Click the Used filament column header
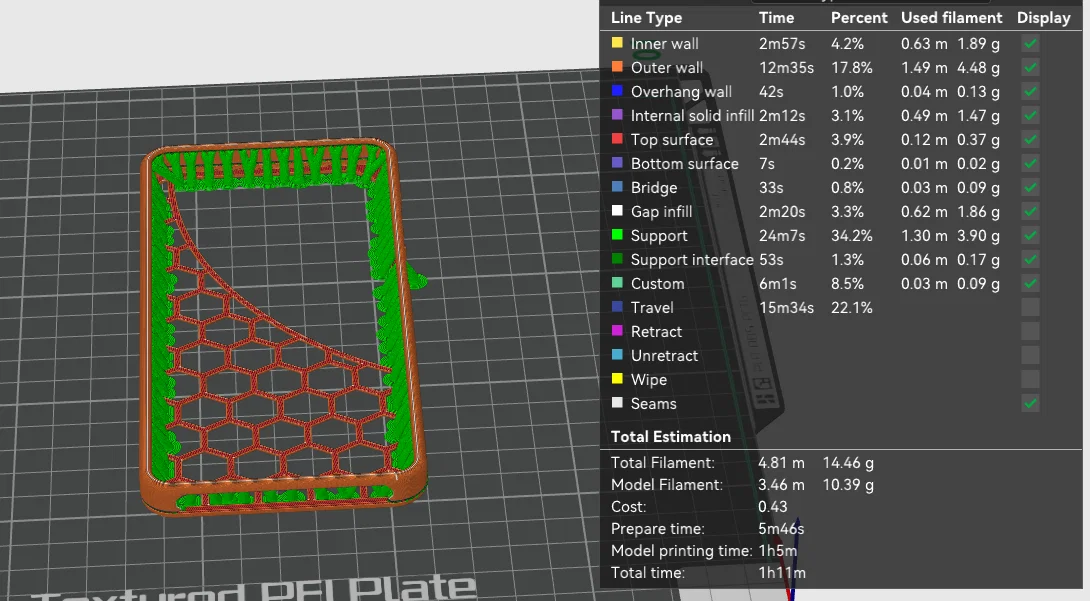Image resolution: width=1090 pixels, height=601 pixels. (952, 18)
